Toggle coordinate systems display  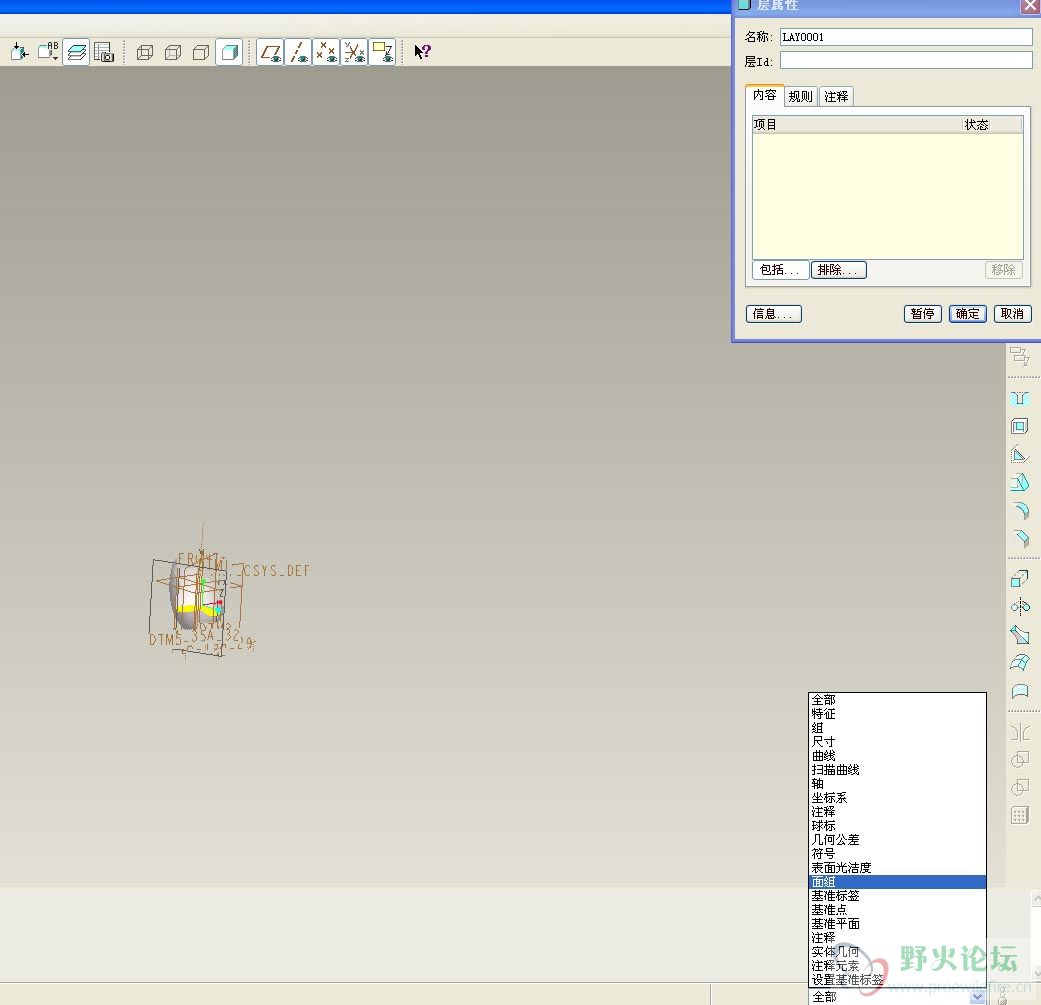(354, 52)
